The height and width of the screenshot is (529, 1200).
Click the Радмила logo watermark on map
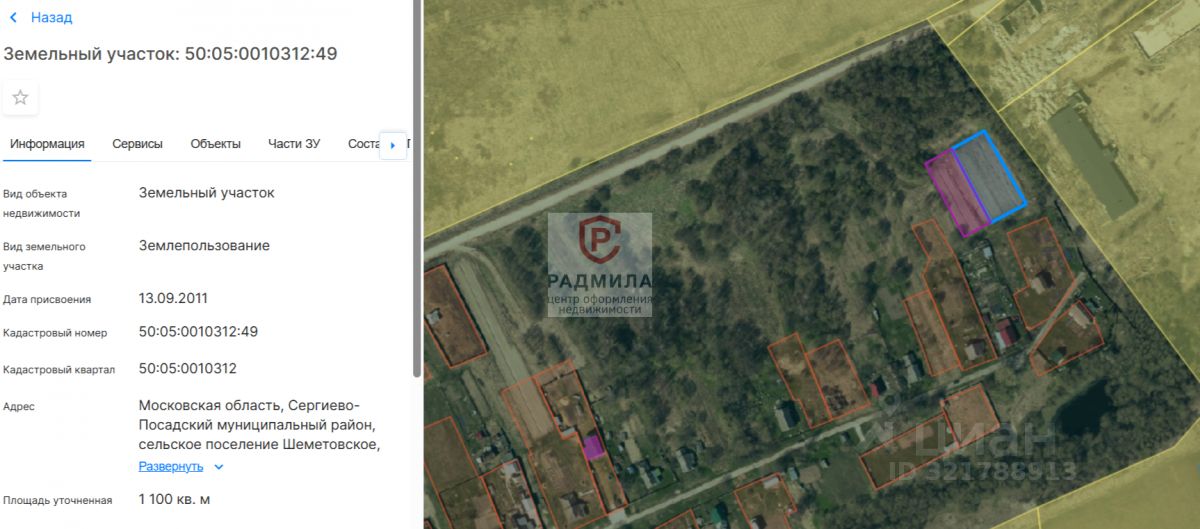pyautogui.click(x=600, y=265)
